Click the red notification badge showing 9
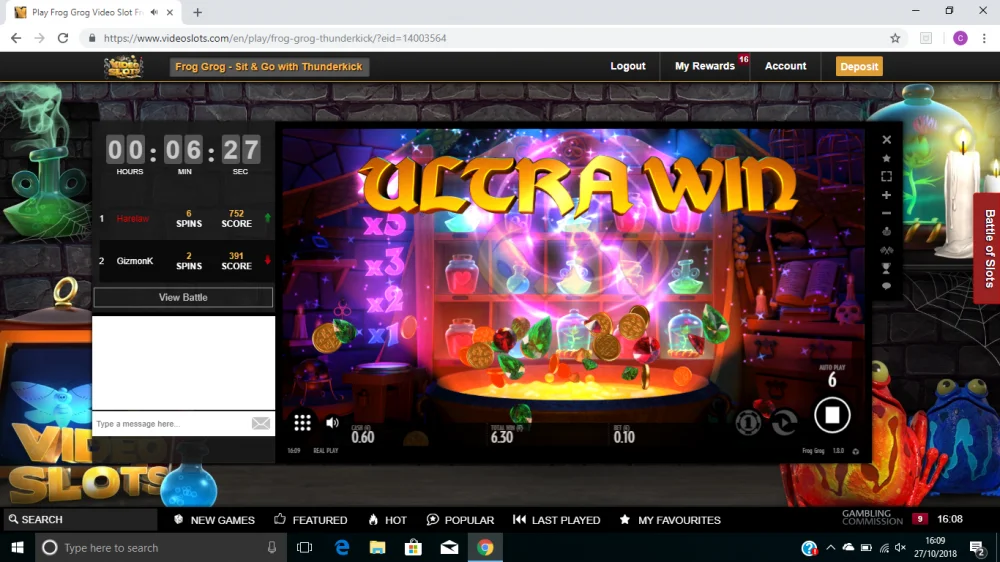Screen dimensions: 1000x562 coord(920,519)
